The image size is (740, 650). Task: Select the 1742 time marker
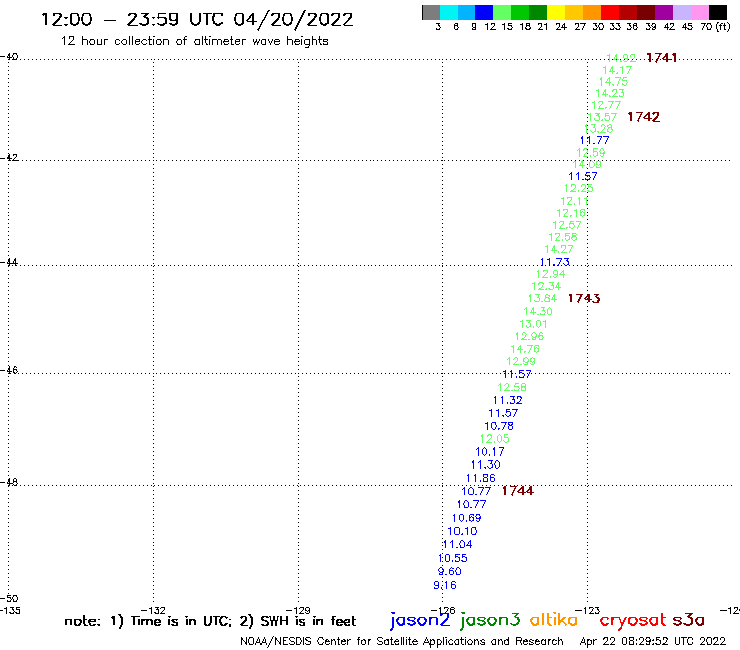point(644,117)
